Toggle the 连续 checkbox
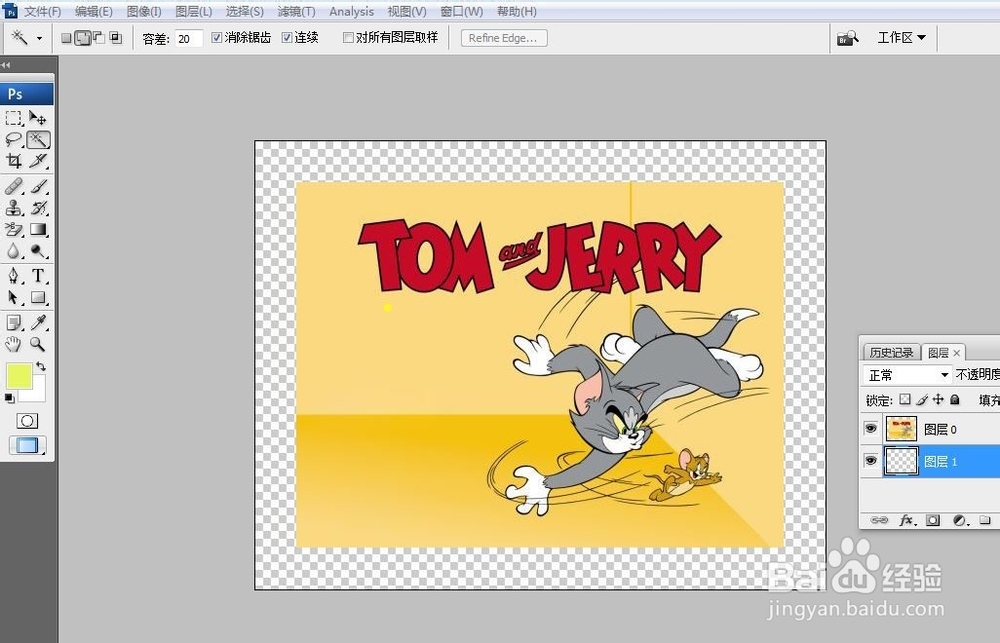 287,38
